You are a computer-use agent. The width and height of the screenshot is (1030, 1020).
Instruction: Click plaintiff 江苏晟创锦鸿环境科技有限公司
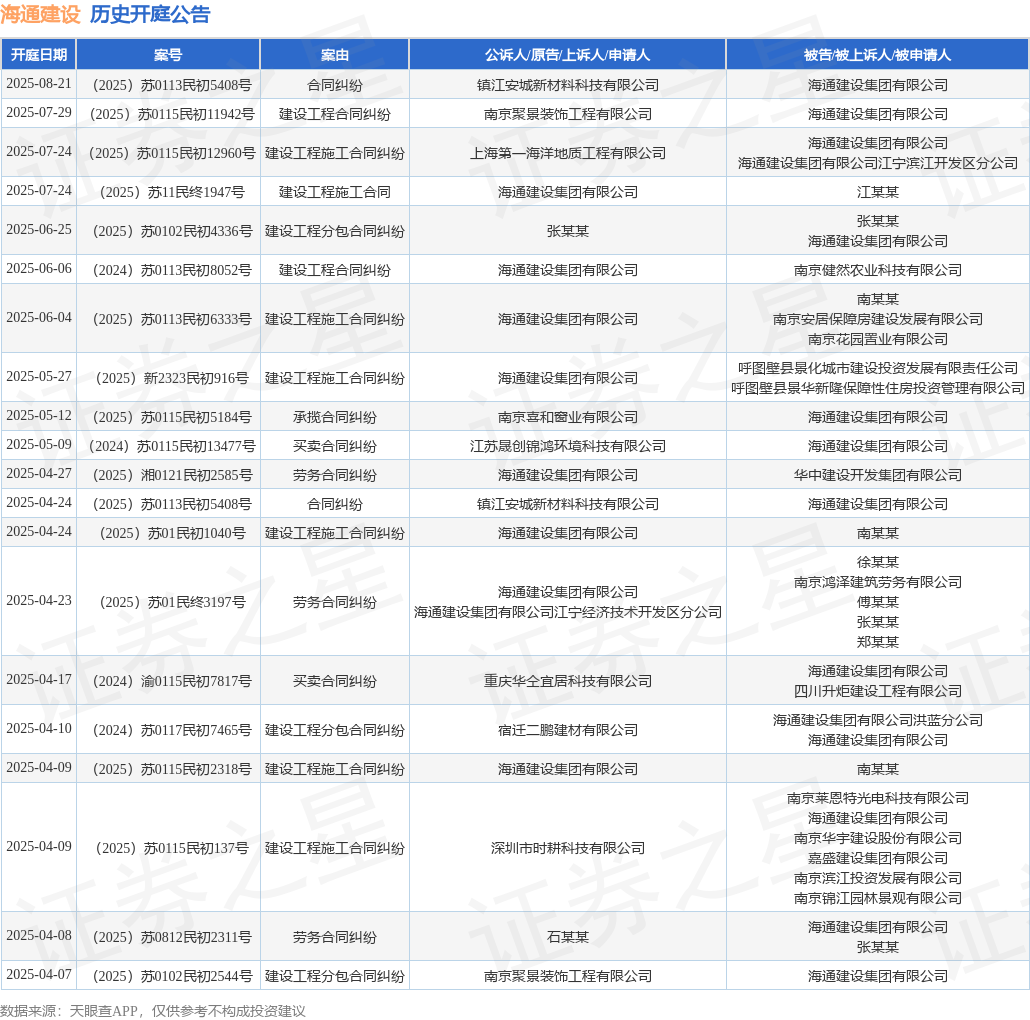568,447
